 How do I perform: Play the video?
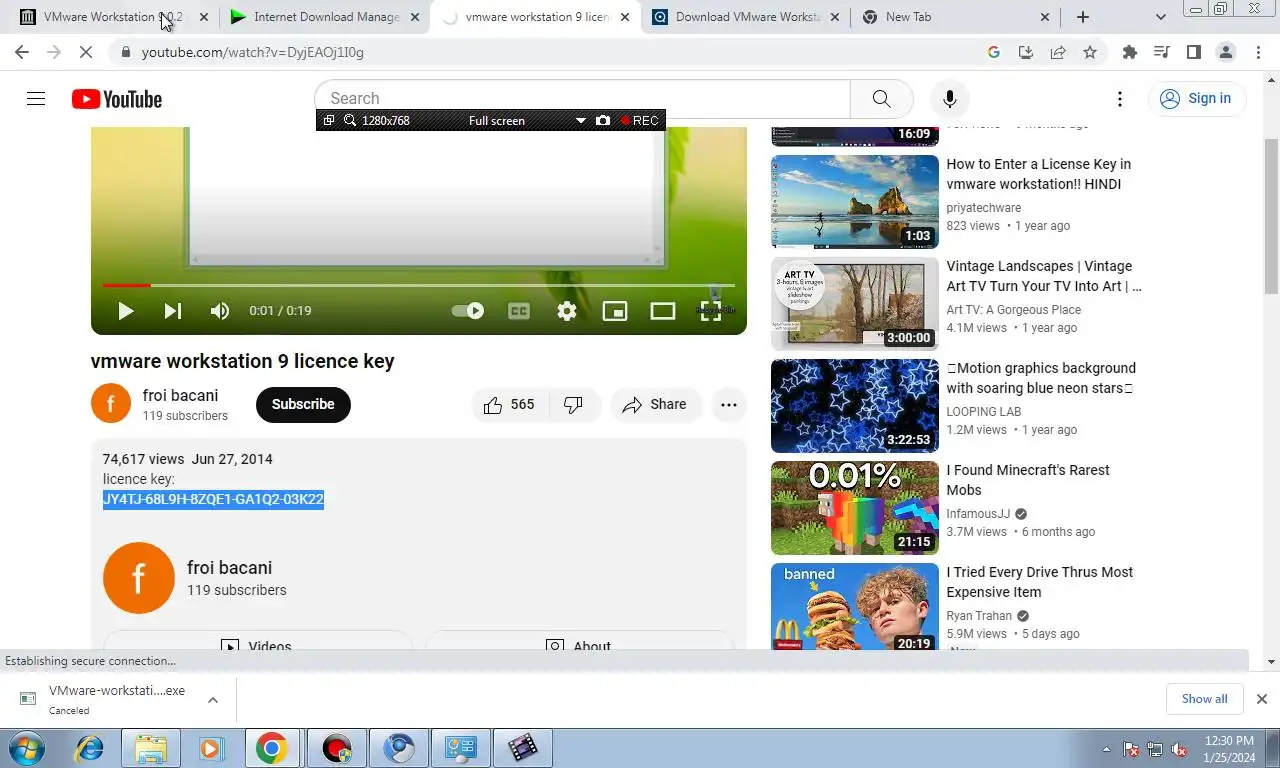126,311
